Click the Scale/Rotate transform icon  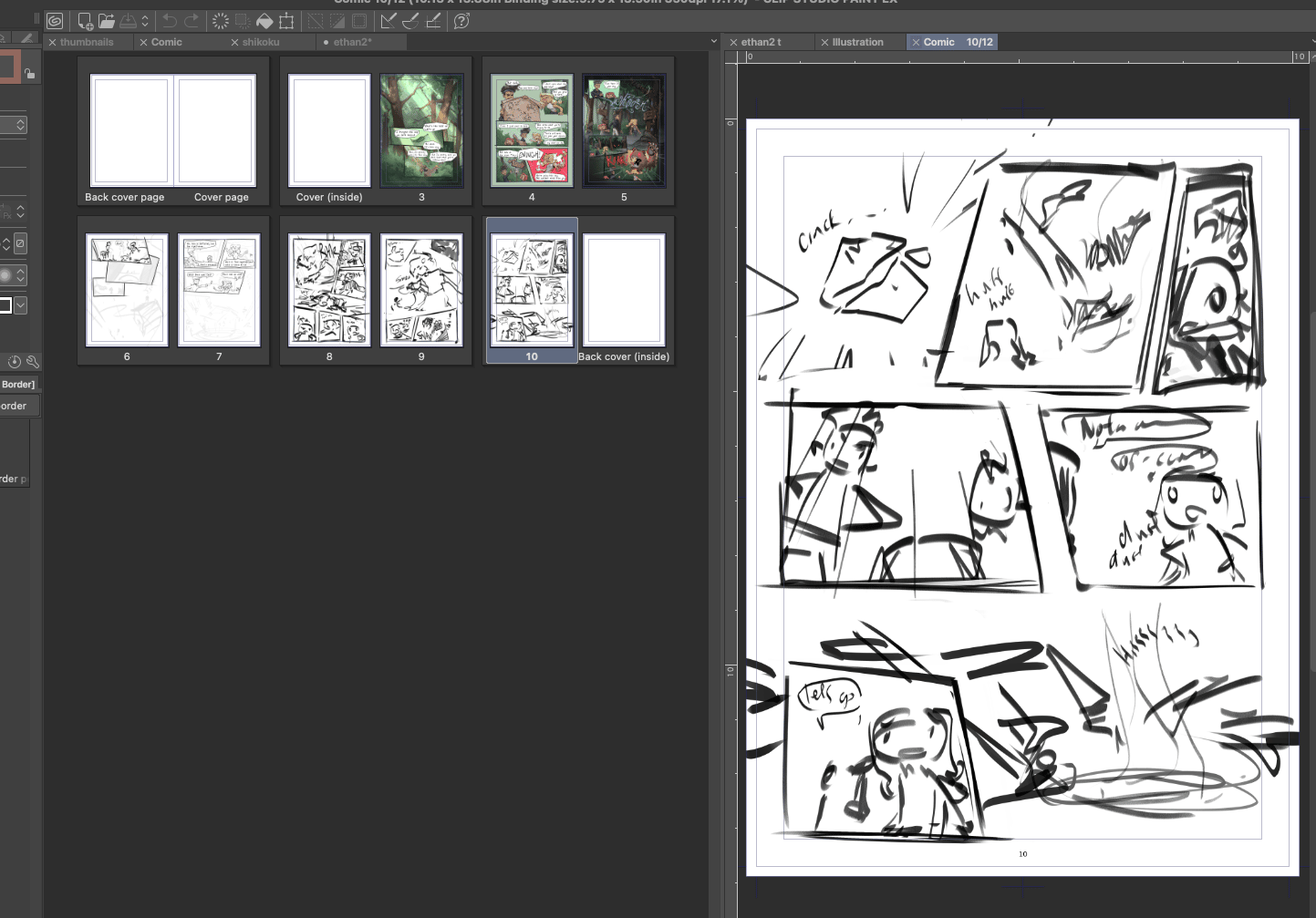[286, 21]
